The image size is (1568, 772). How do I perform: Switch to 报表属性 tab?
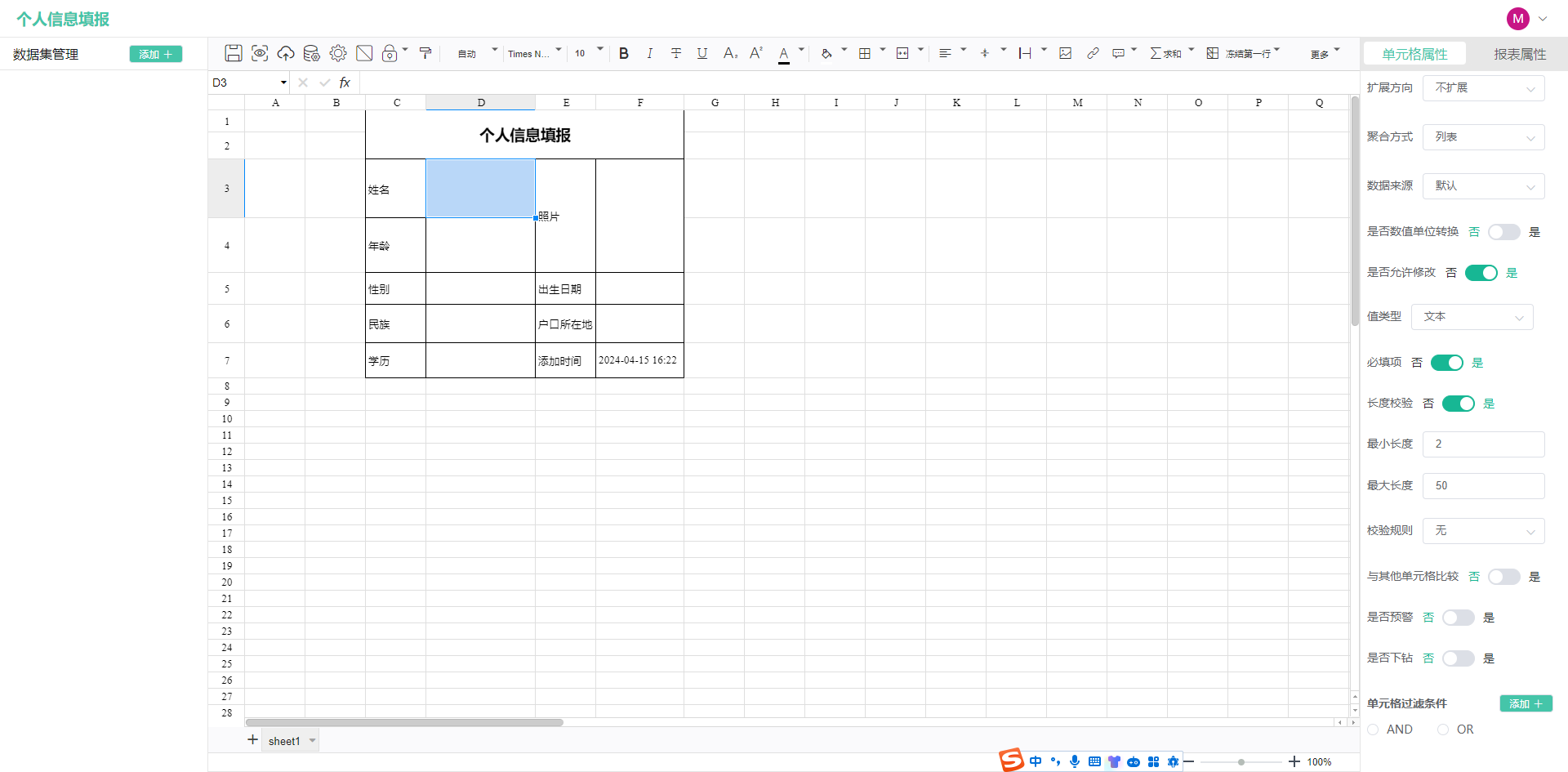point(1520,54)
